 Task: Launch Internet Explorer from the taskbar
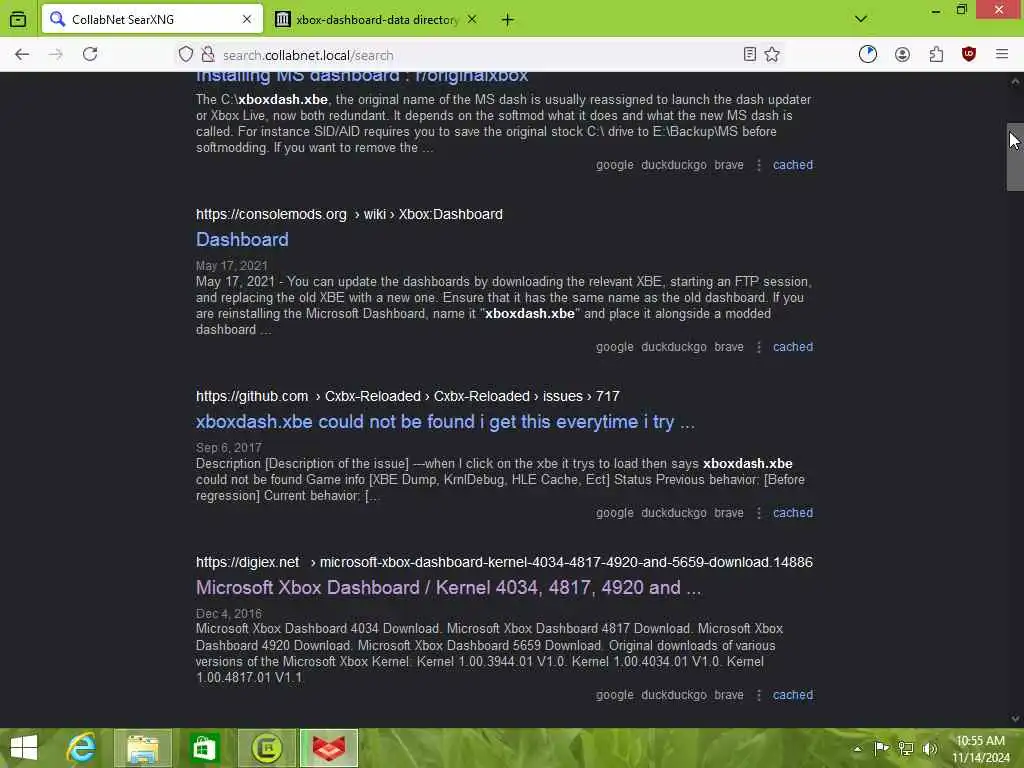tap(81, 748)
